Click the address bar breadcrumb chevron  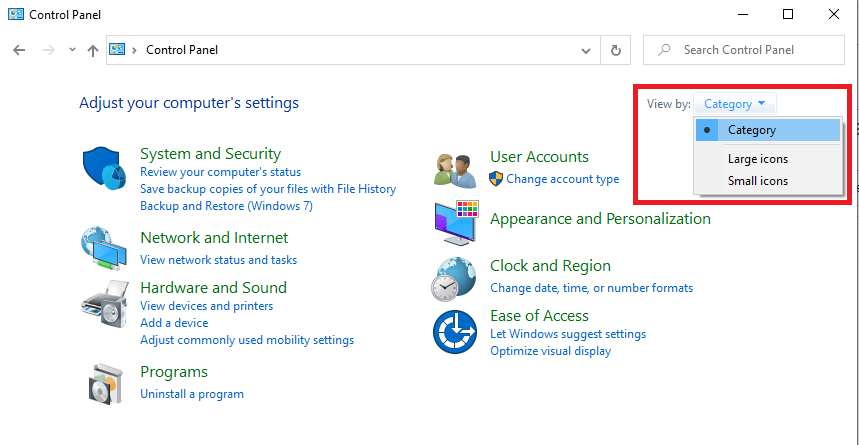coord(135,50)
